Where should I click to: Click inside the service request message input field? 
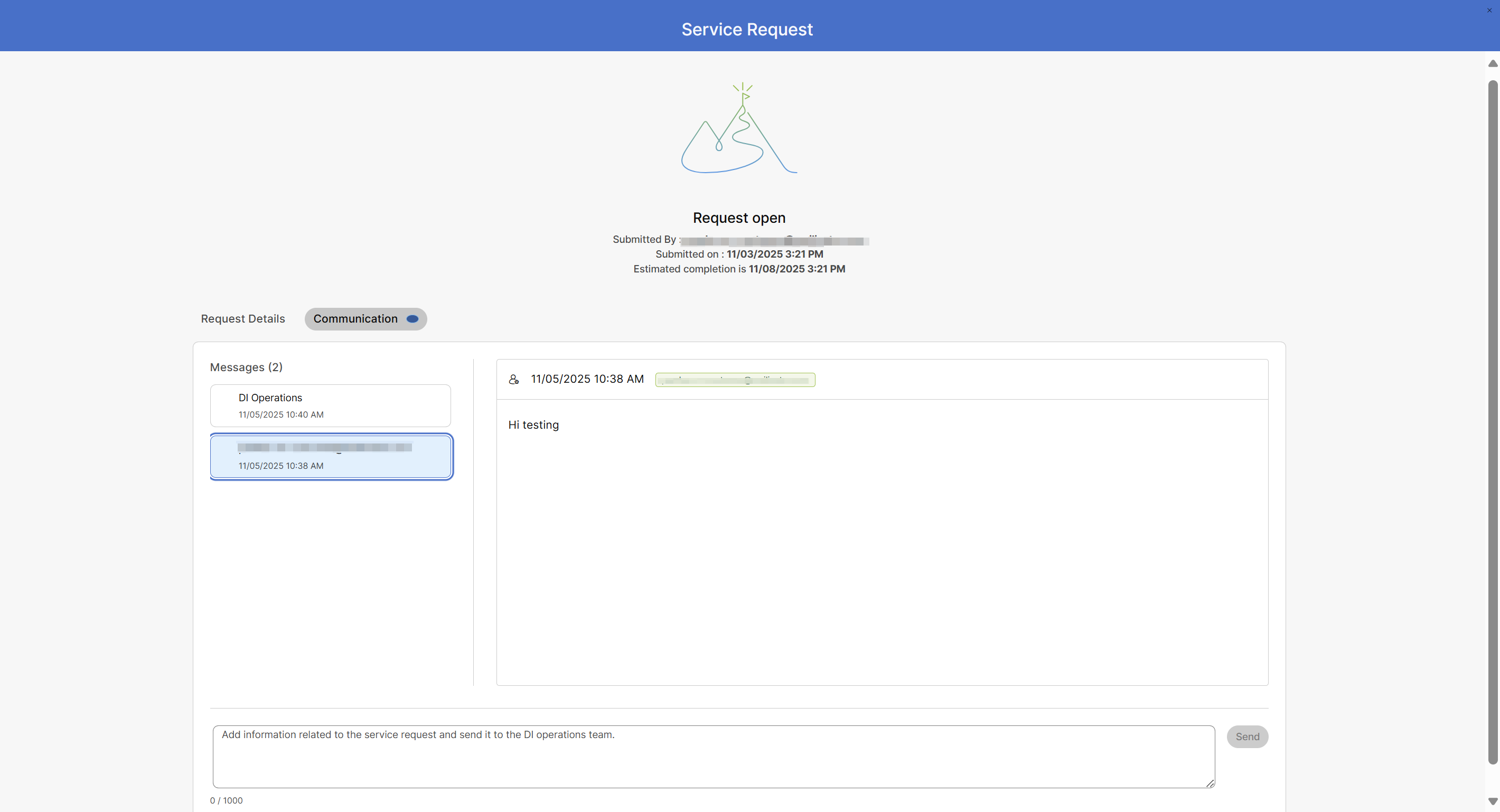click(714, 756)
